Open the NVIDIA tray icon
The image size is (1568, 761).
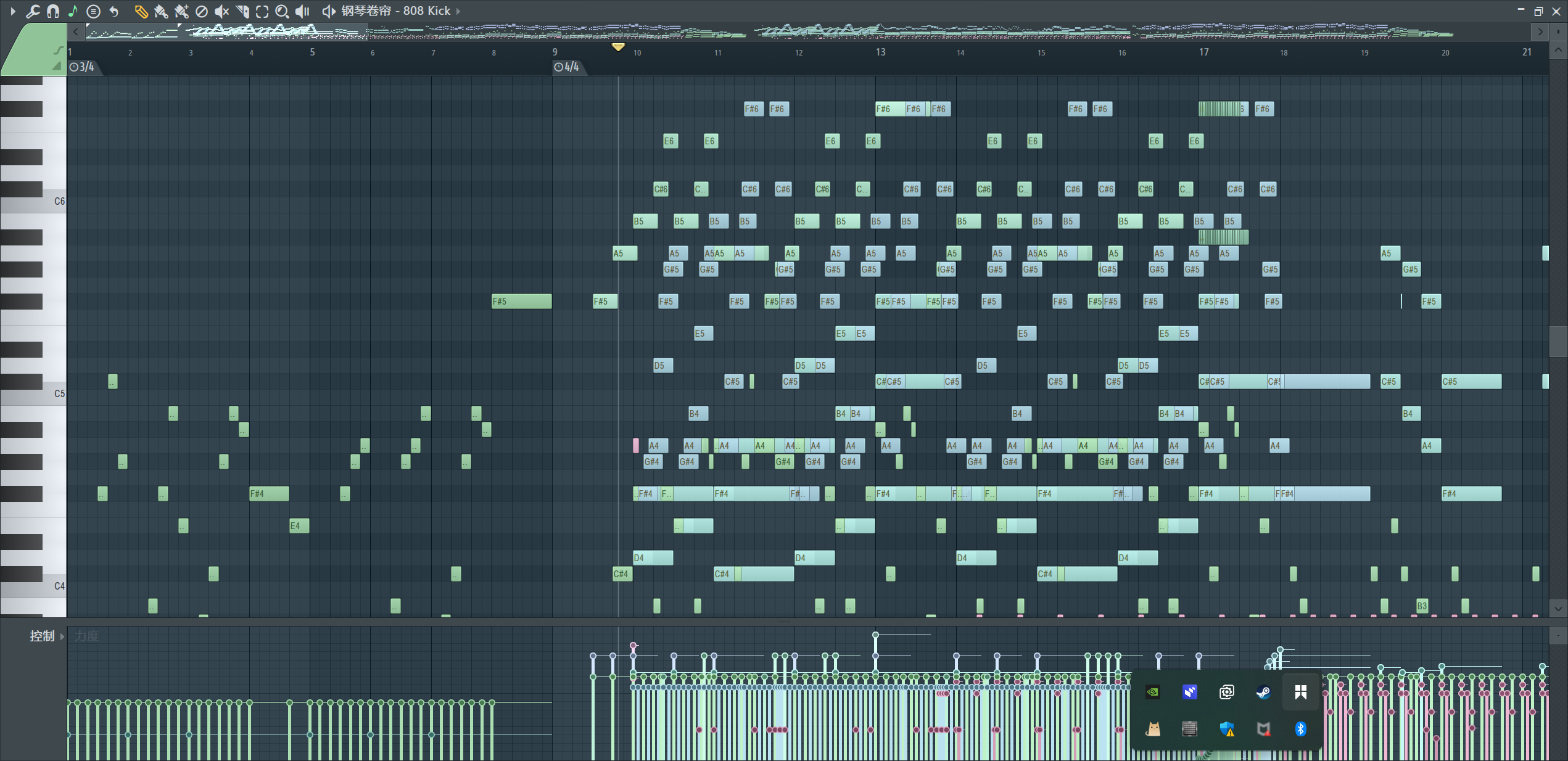[x=1153, y=692]
